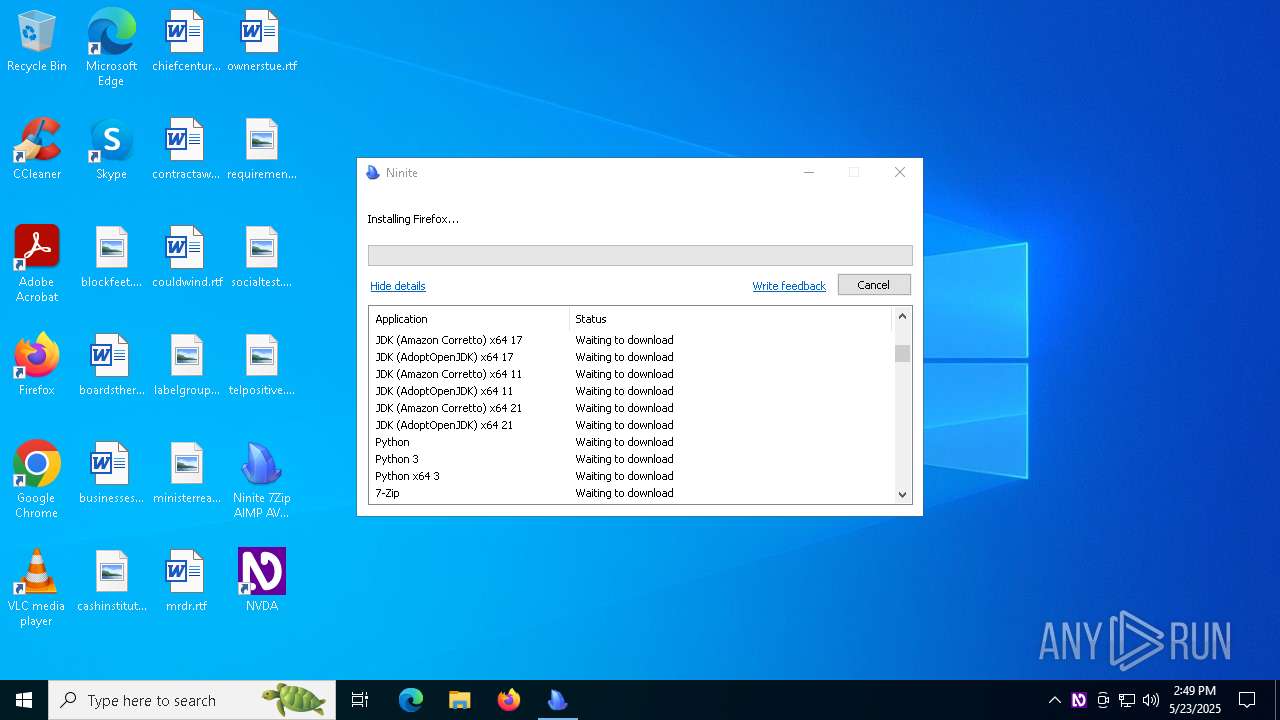This screenshot has height=720, width=1280.
Task: Select the chiefcentur document icon
Action: pos(186,42)
